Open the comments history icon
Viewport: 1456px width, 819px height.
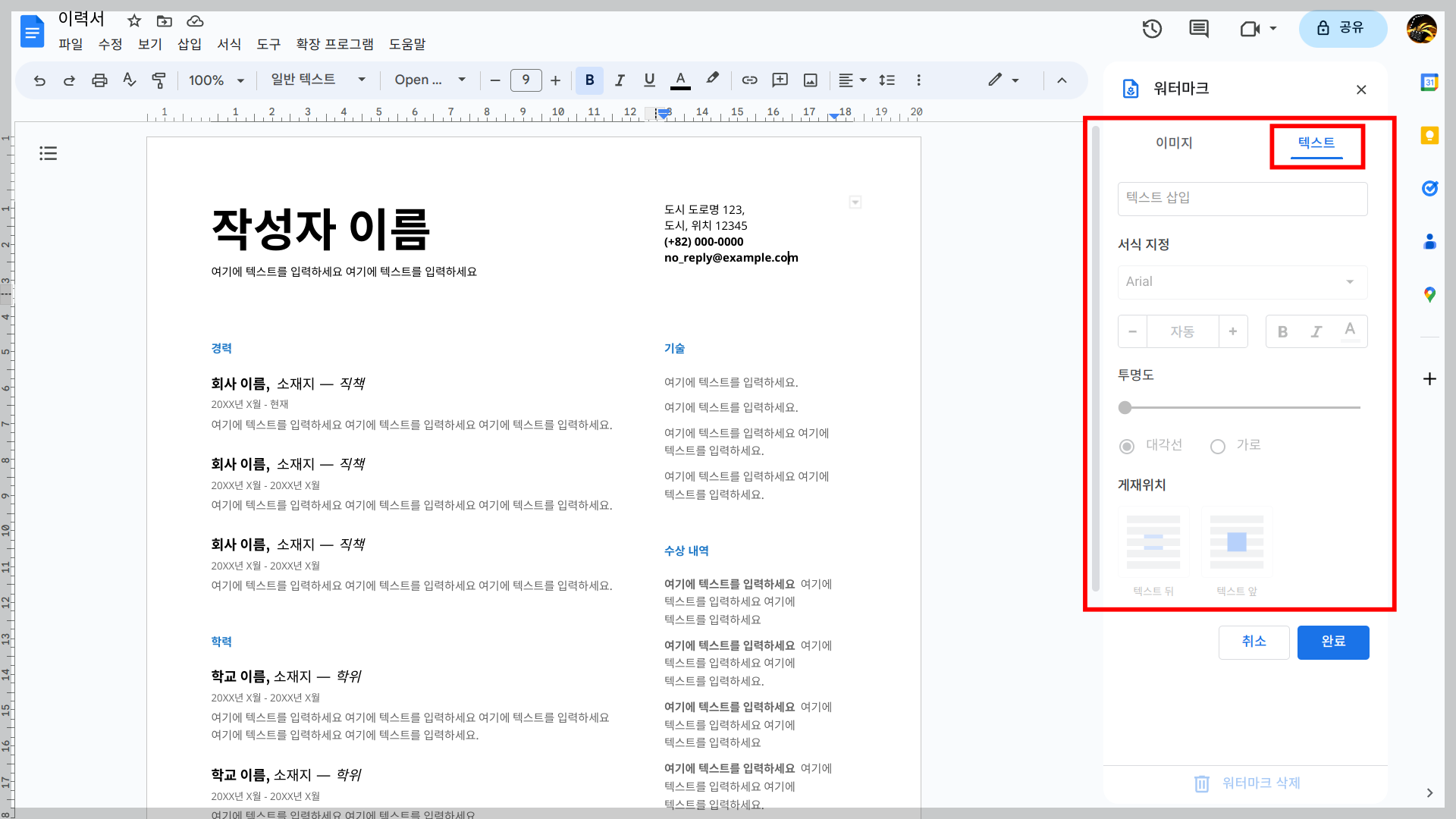[x=1199, y=29]
